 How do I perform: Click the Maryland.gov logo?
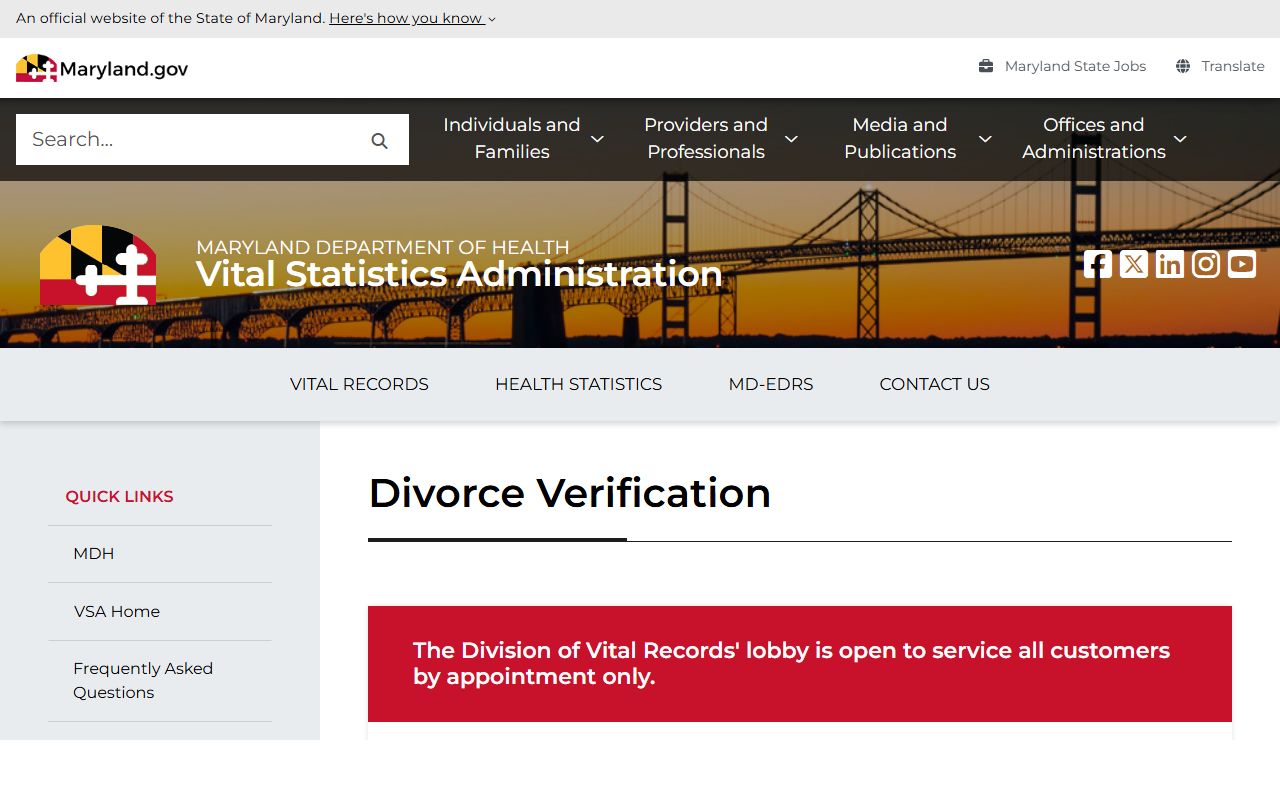[x=102, y=68]
